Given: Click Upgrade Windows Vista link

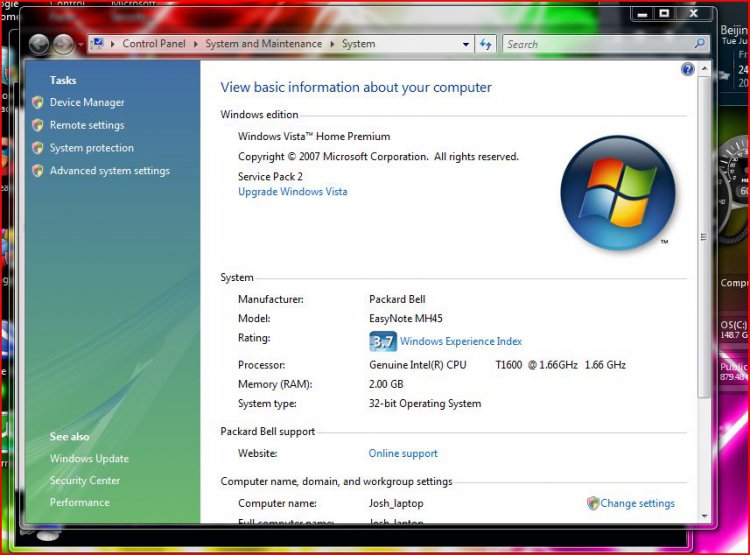Looking at the screenshot, I should (x=293, y=192).
